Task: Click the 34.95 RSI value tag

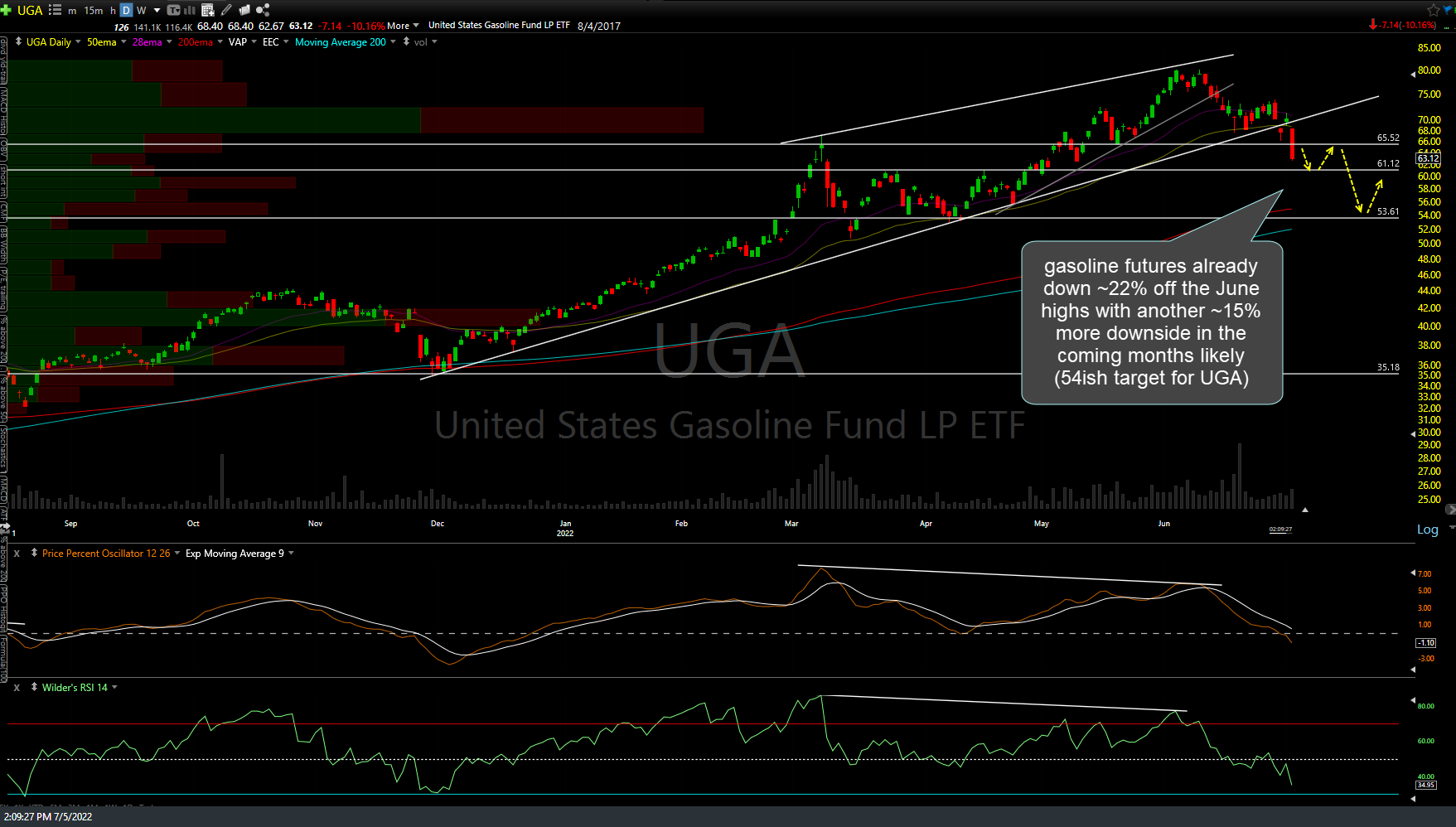Action: pos(1426,785)
